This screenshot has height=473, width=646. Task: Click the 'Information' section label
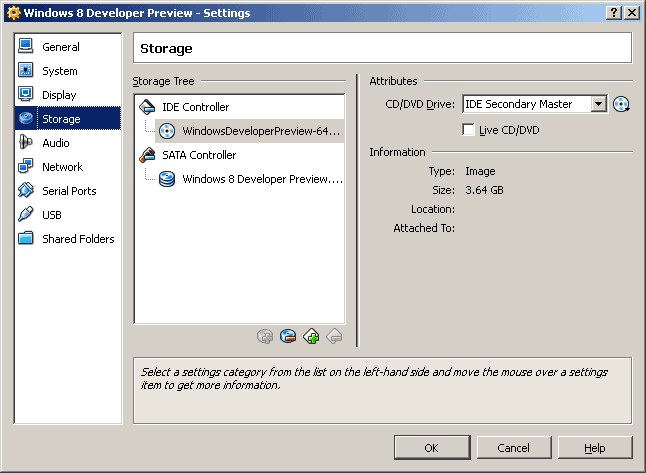click(397, 152)
